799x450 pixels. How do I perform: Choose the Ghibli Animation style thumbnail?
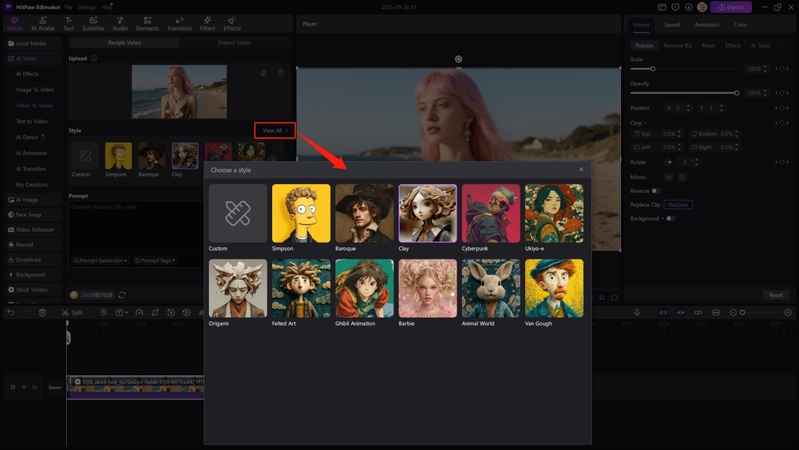click(364, 288)
